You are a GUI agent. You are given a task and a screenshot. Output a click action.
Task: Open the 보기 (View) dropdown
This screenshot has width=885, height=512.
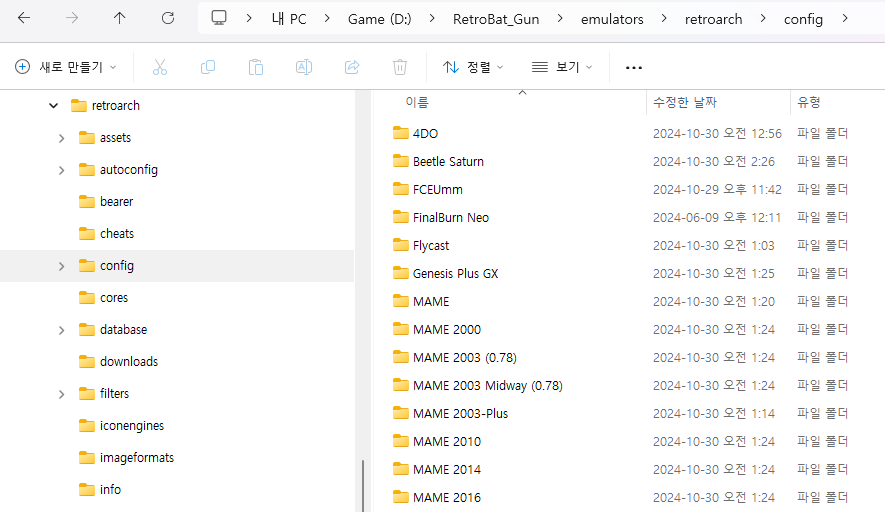click(x=562, y=67)
